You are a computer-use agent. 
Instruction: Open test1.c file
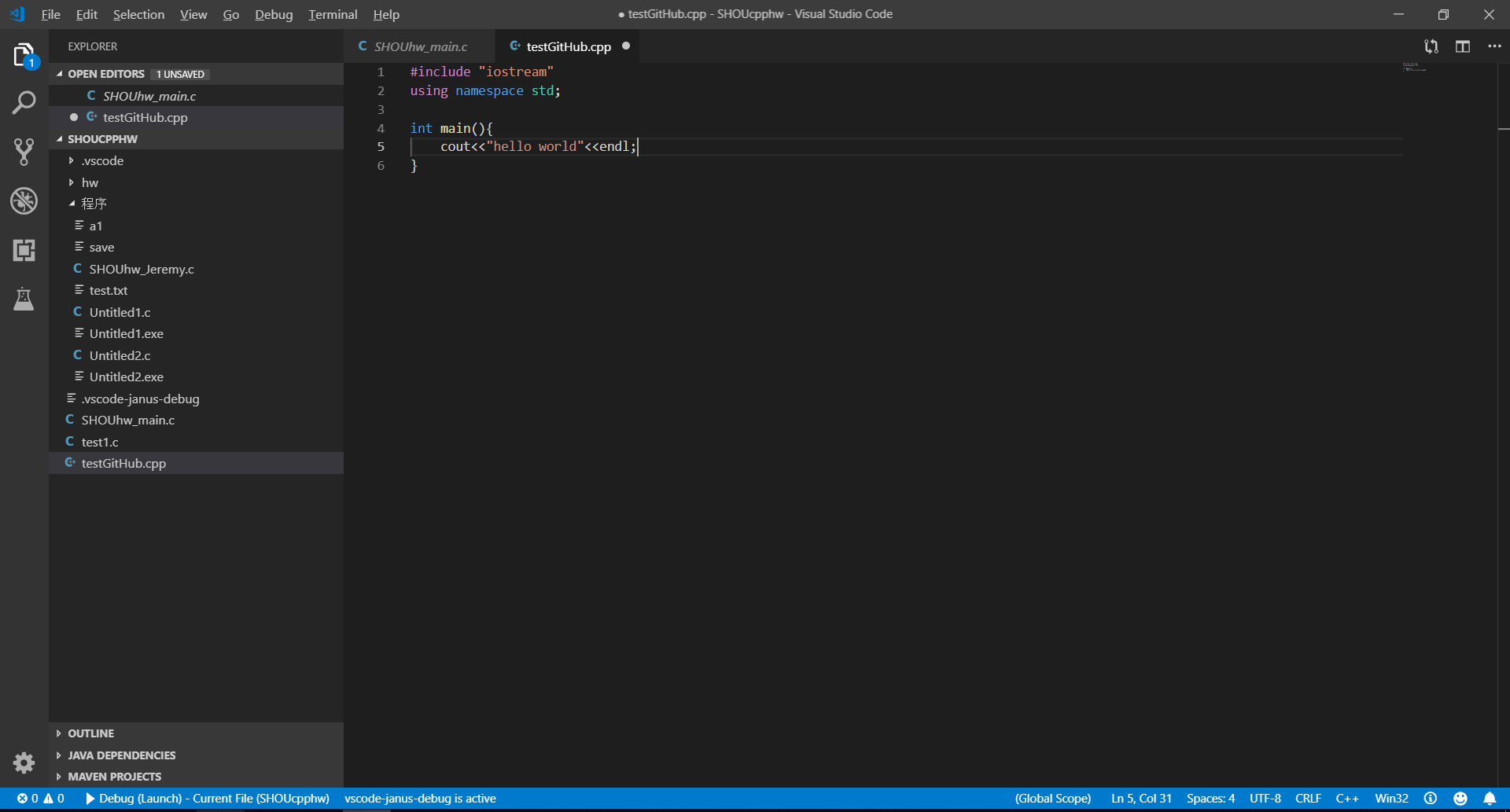click(197, 442)
